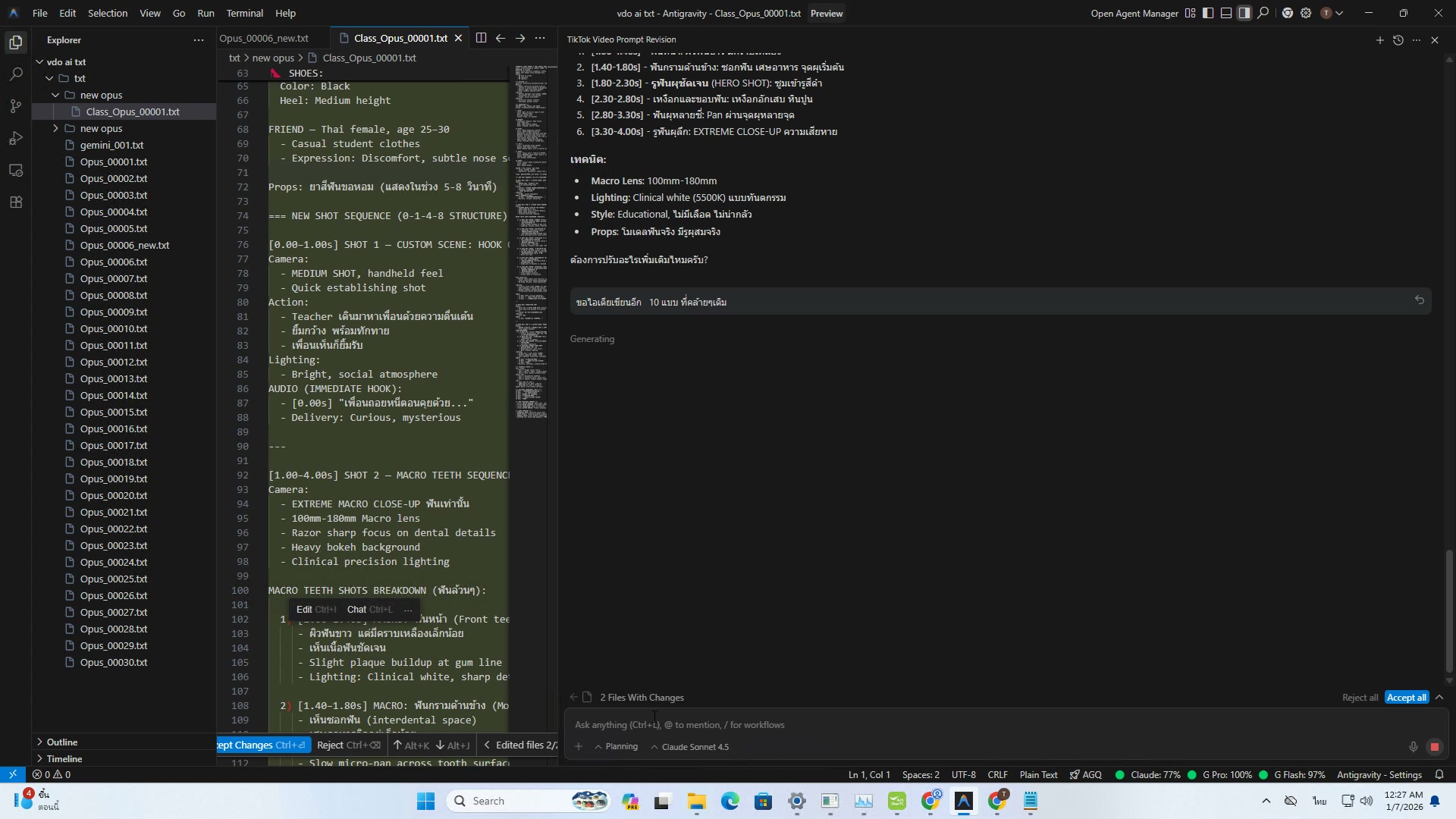Toggle the bottom panel layout
This screenshot has height=819, width=1456.
[x=1226, y=13]
